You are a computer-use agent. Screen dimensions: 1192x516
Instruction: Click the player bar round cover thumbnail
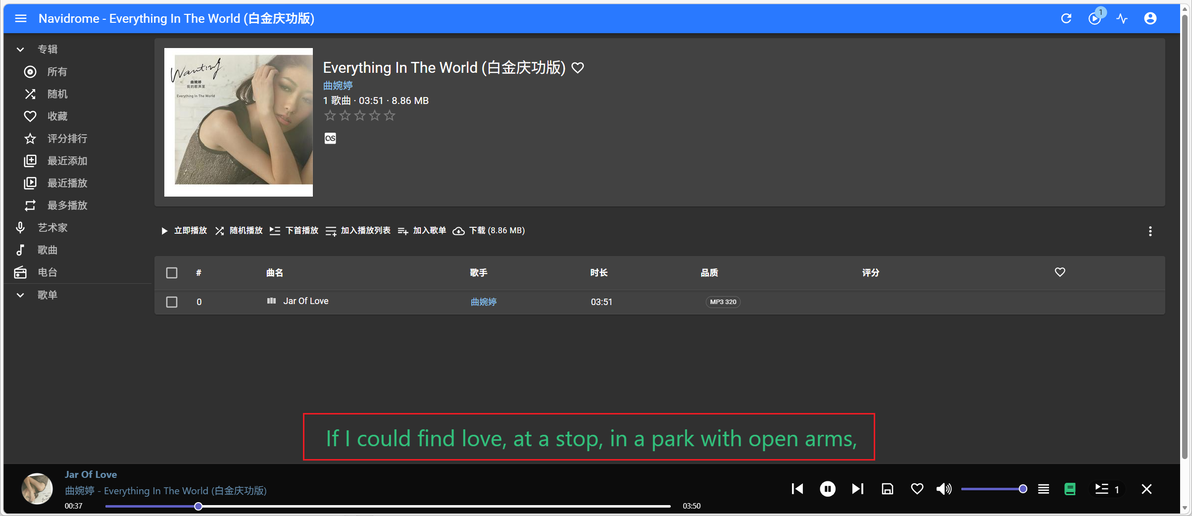click(x=36, y=489)
